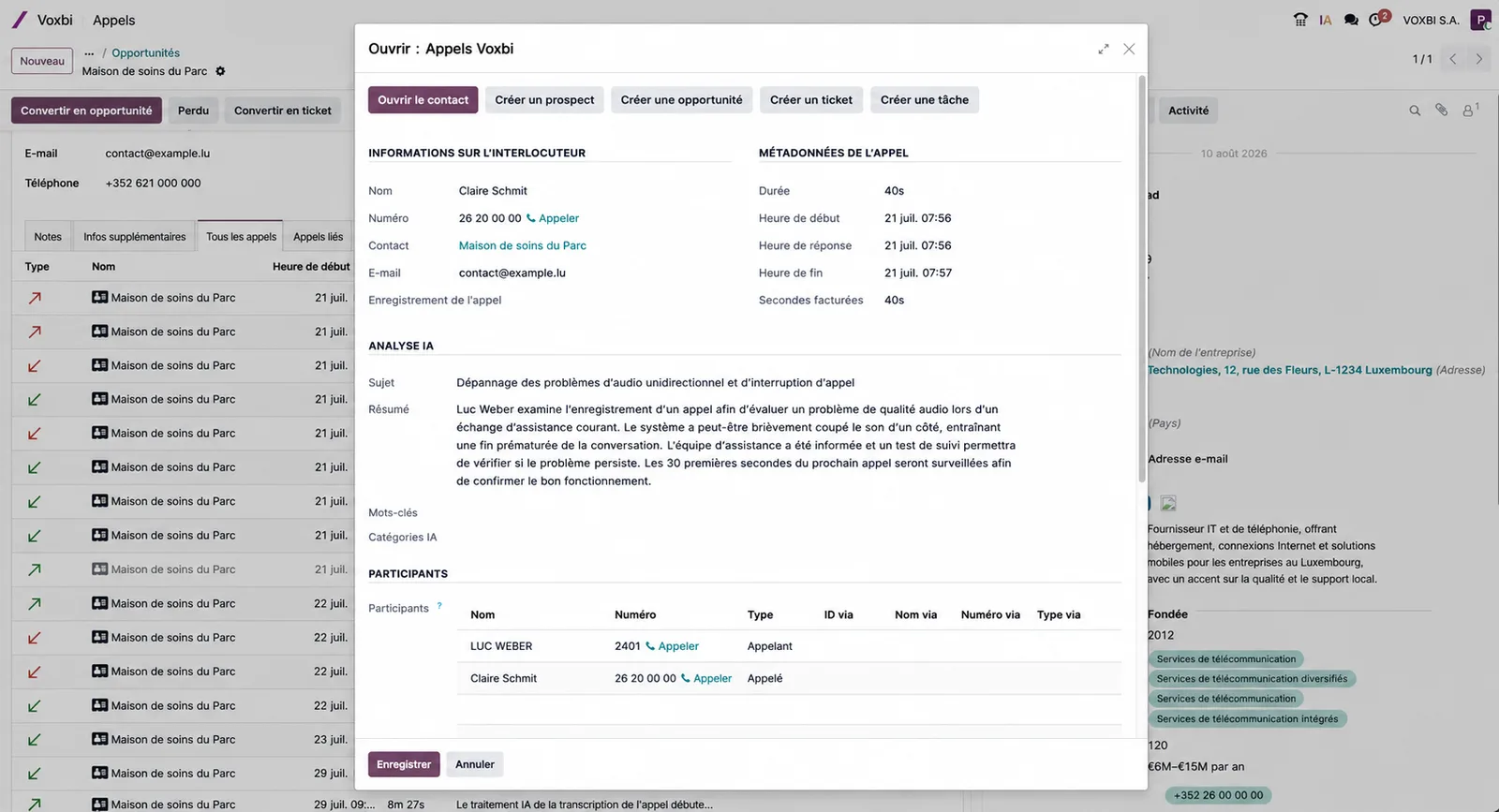Click the +352 26 00 00 00 phone tag
This screenshot has width=1499, height=812.
click(x=1218, y=795)
